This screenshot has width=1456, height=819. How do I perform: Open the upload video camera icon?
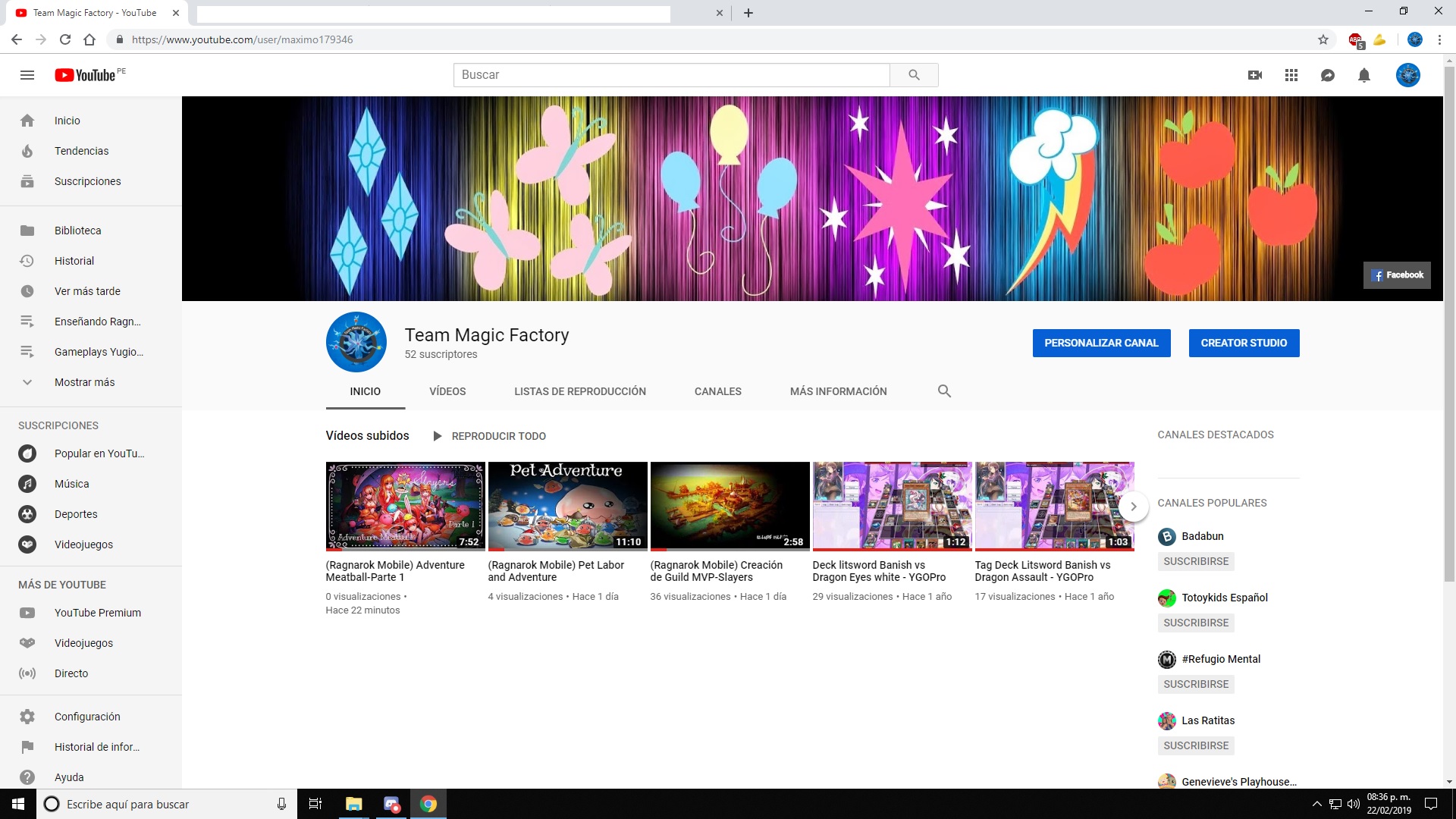click(1255, 75)
